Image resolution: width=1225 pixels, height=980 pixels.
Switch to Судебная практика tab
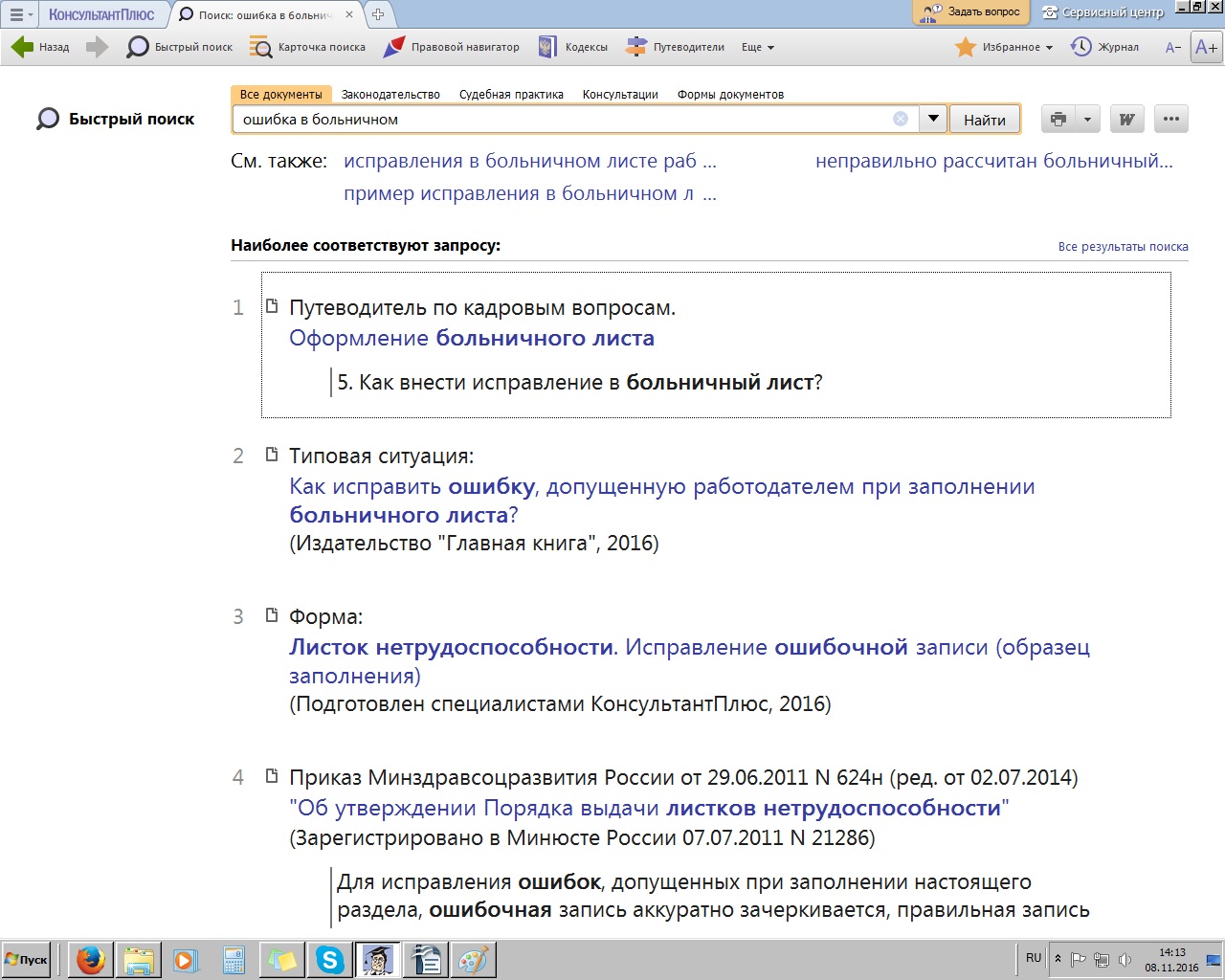coord(511,95)
